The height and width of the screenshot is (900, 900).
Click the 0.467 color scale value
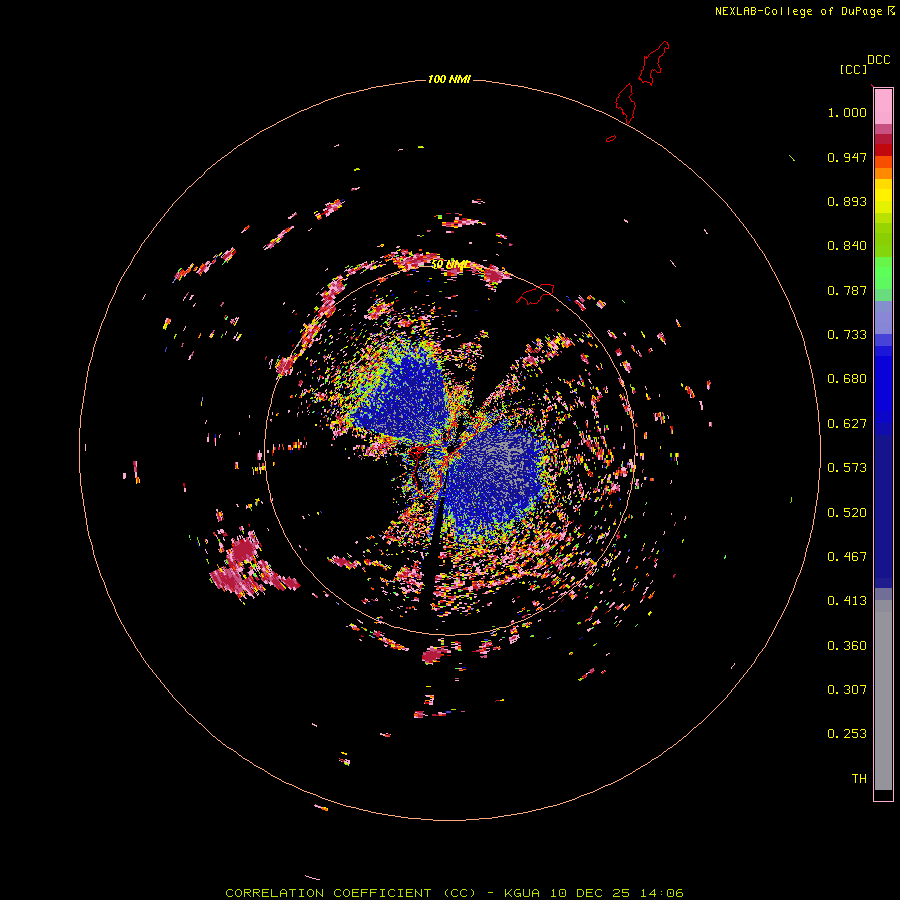tap(847, 557)
